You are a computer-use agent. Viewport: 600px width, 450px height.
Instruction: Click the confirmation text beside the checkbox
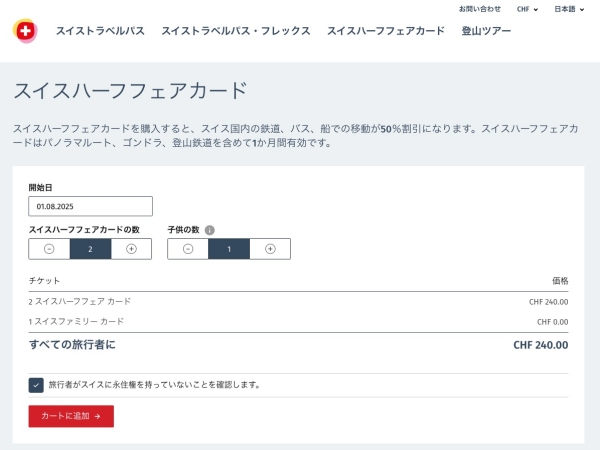[154, 385]
